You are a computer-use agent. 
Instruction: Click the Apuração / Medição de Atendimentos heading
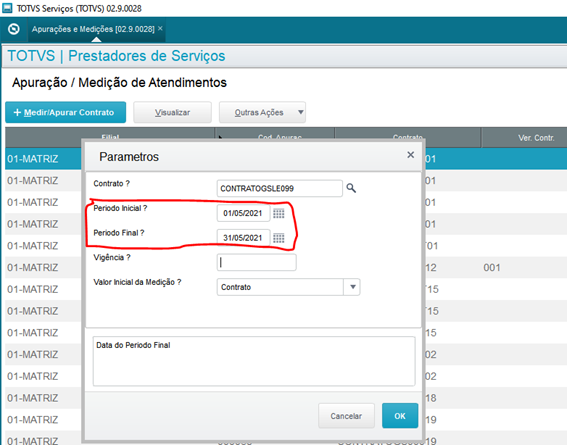pyautogui.click(x=119, y=82)
